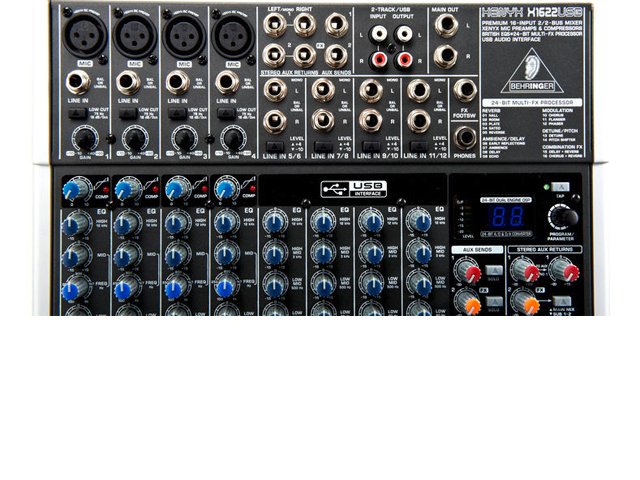Select the MAIN OUT right jack
The image size is (640, 480).
point(446,56)
